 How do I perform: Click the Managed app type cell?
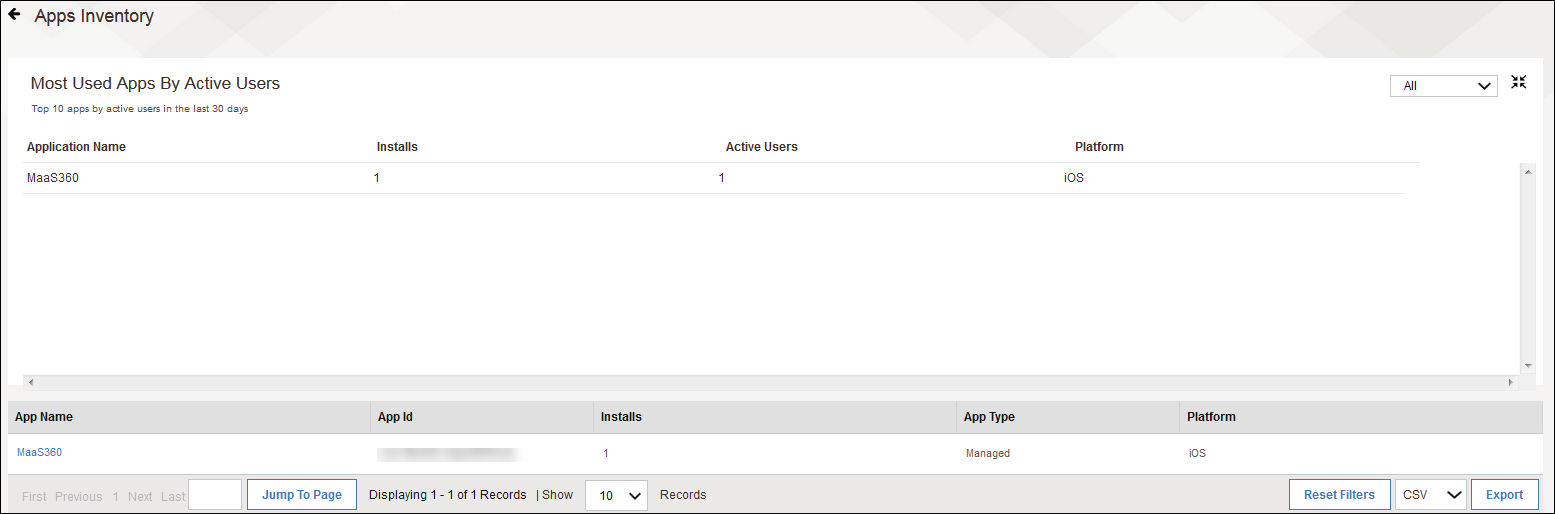(988, 454)
